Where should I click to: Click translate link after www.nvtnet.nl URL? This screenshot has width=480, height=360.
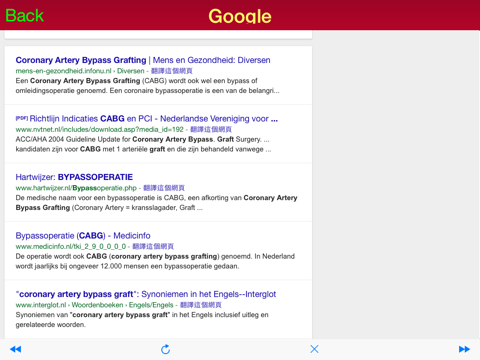[x=211, y=129]
